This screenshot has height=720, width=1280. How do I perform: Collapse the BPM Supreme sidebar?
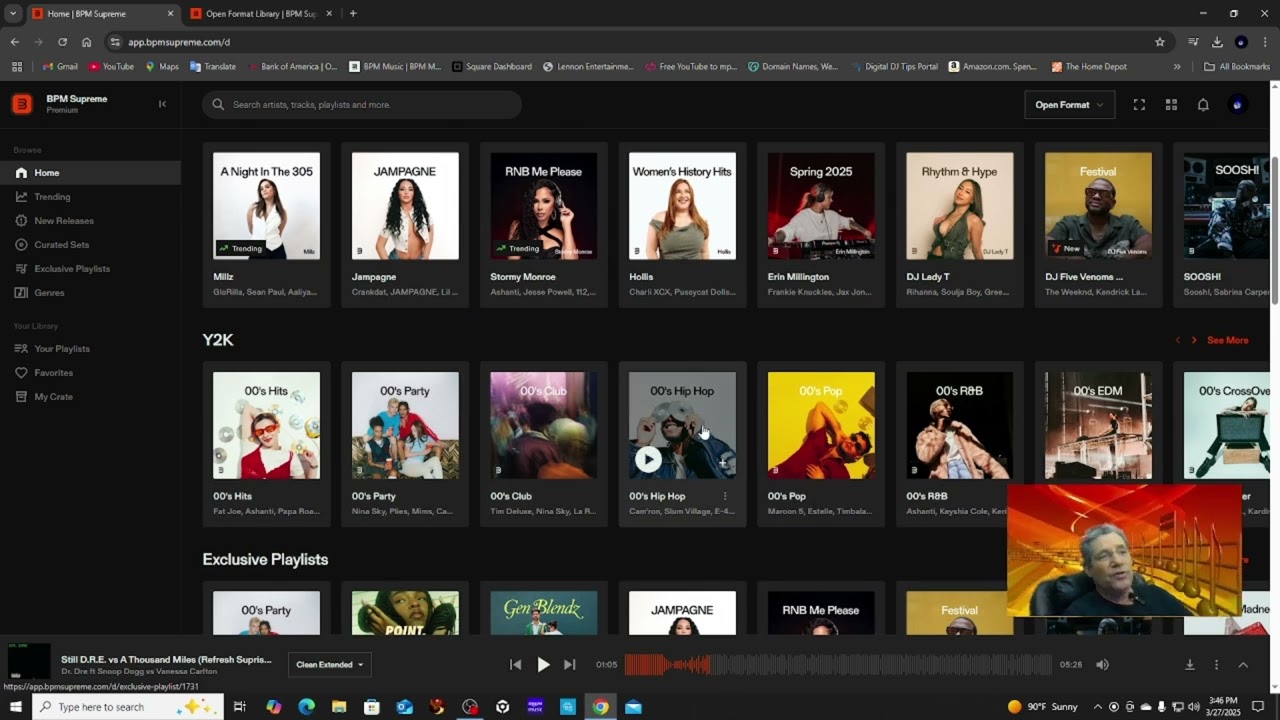pos(162,104)
